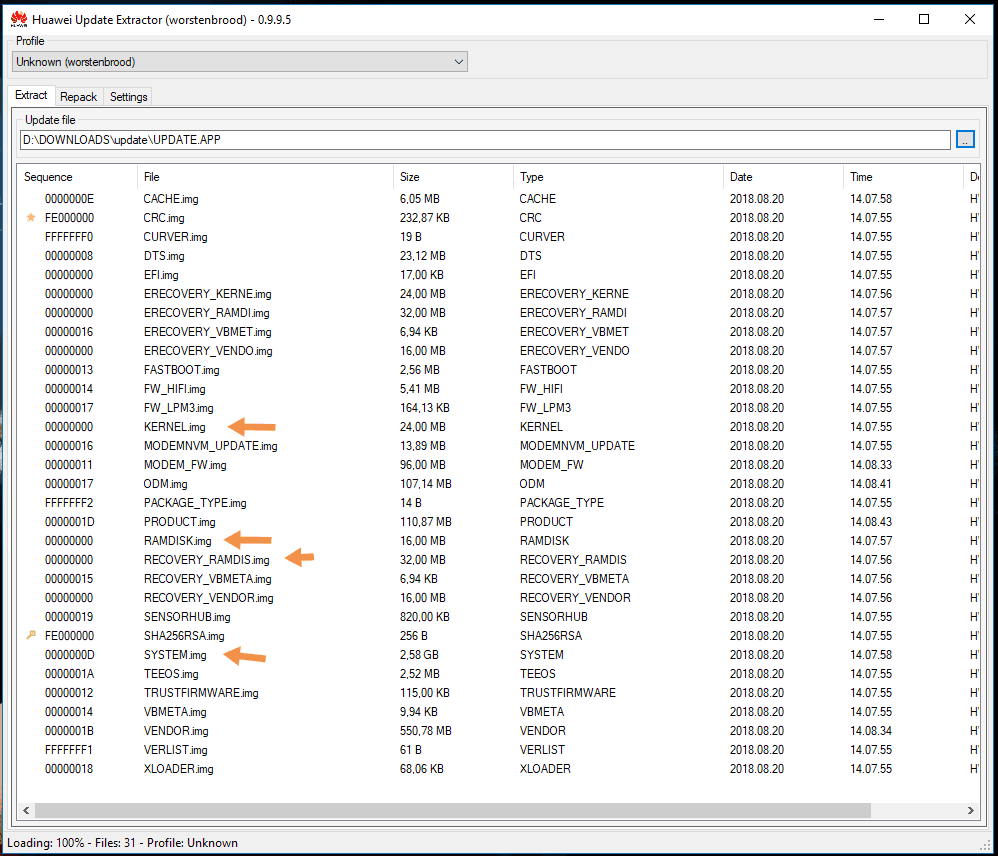Viewport: 998px width, 856px height.
Task: Sort list by File column header
Action: click(265, 177)
